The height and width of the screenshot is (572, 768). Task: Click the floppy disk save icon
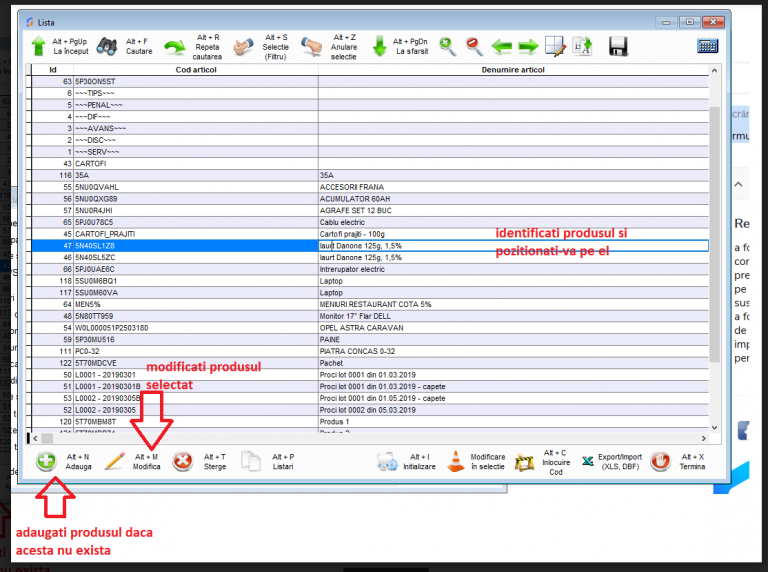point(618,46)
